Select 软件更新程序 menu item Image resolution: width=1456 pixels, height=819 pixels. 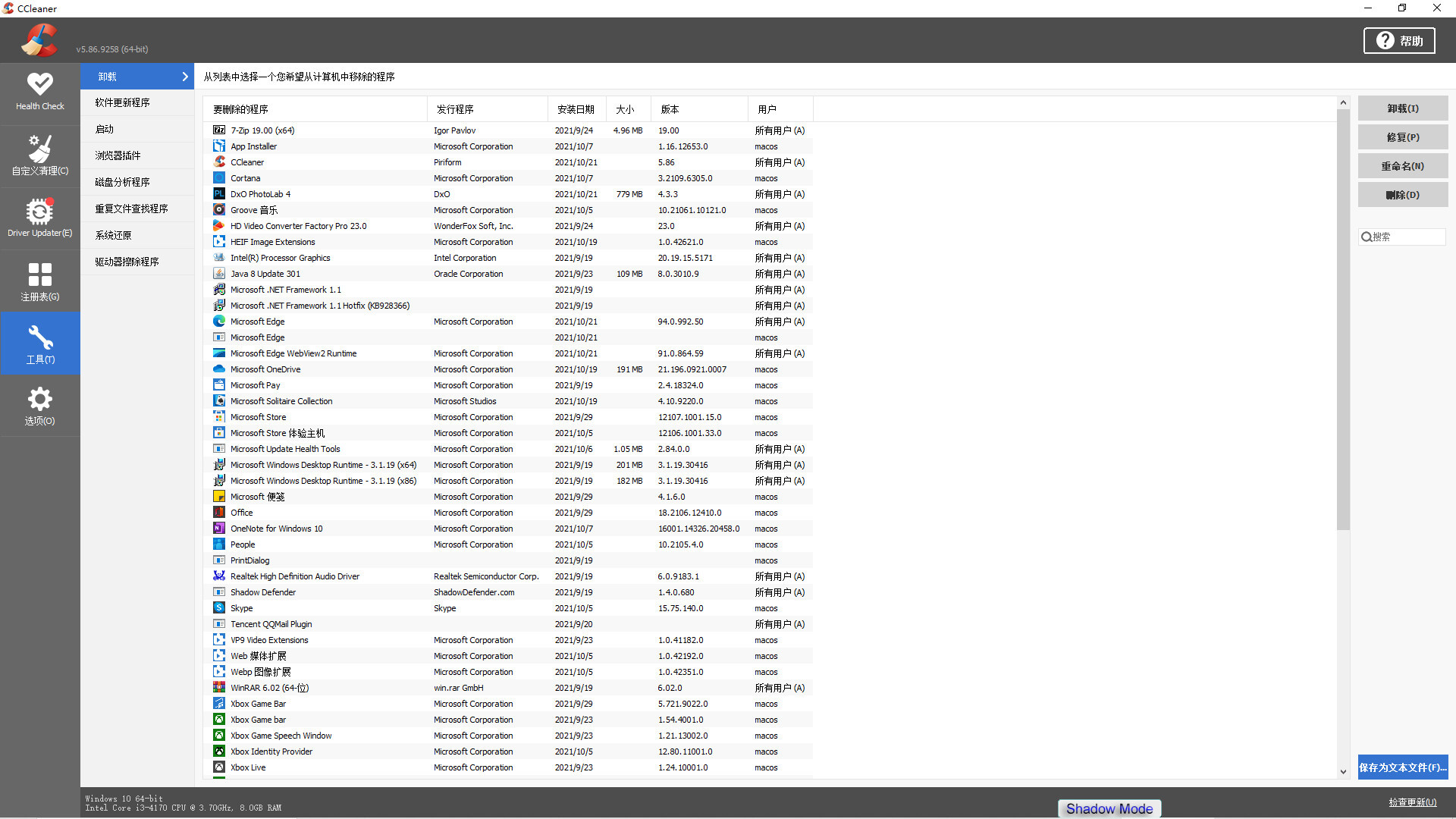137,102
